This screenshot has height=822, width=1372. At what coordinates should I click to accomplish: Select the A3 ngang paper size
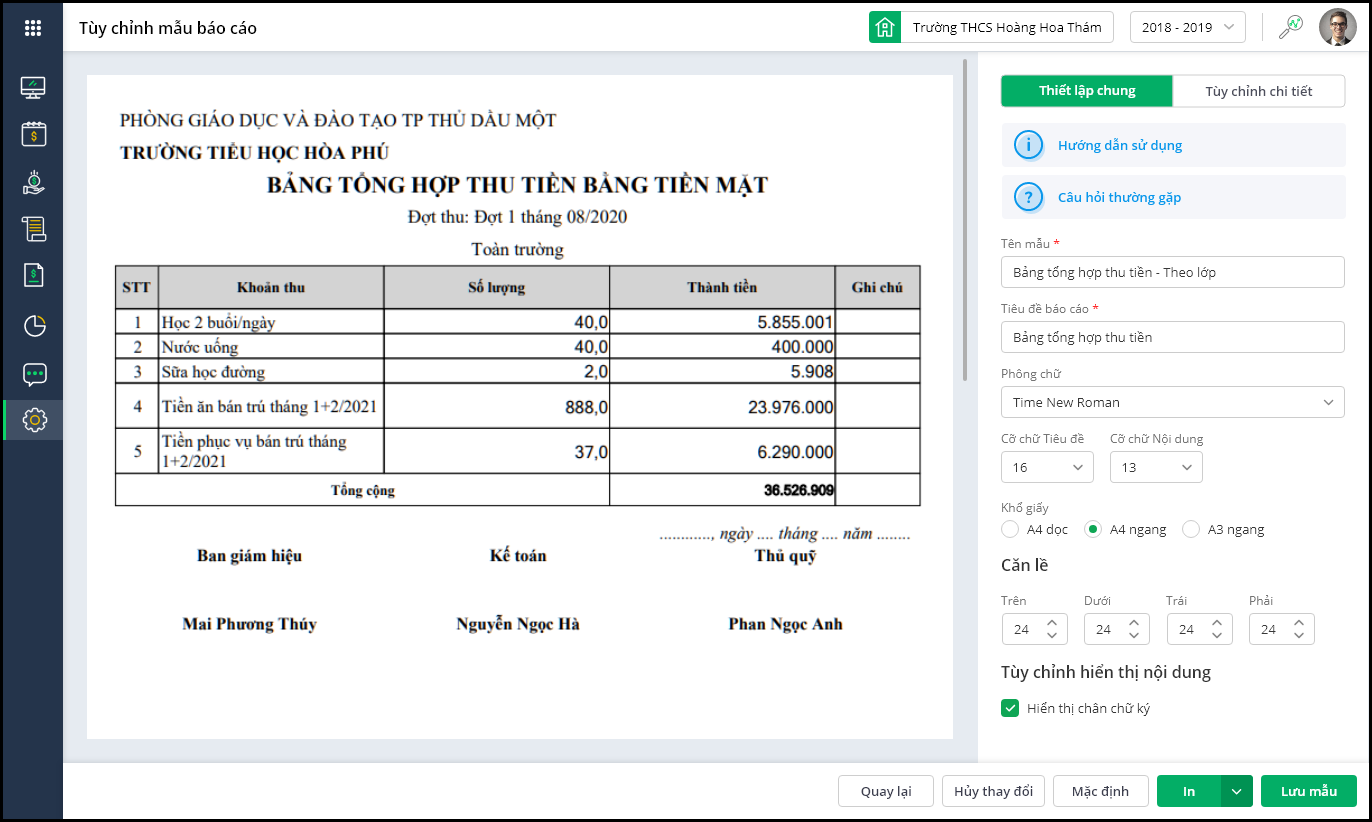pyautogui.click(x=1191, y=530)
